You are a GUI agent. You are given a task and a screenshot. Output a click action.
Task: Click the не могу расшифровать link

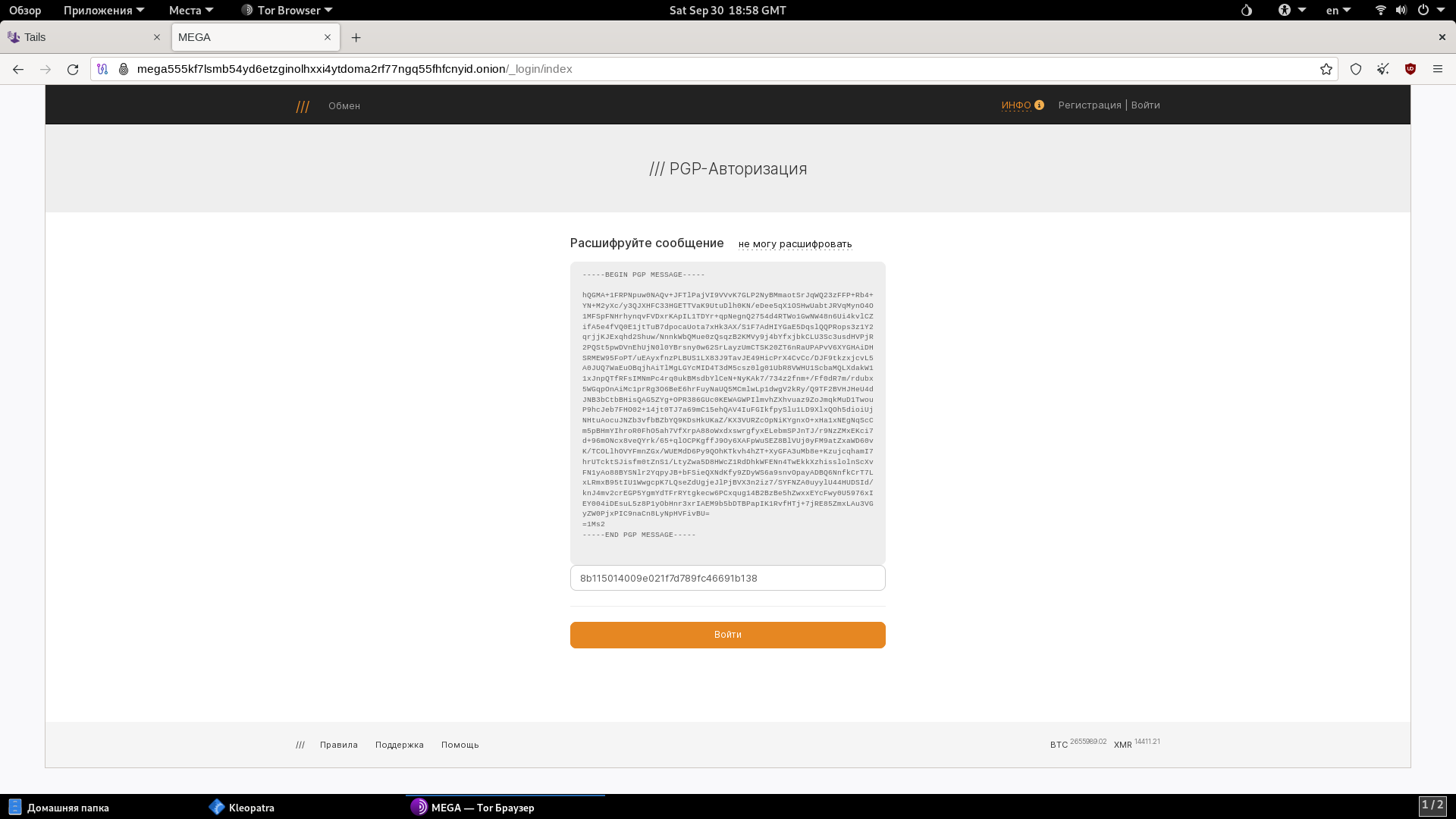pos(795,244)
